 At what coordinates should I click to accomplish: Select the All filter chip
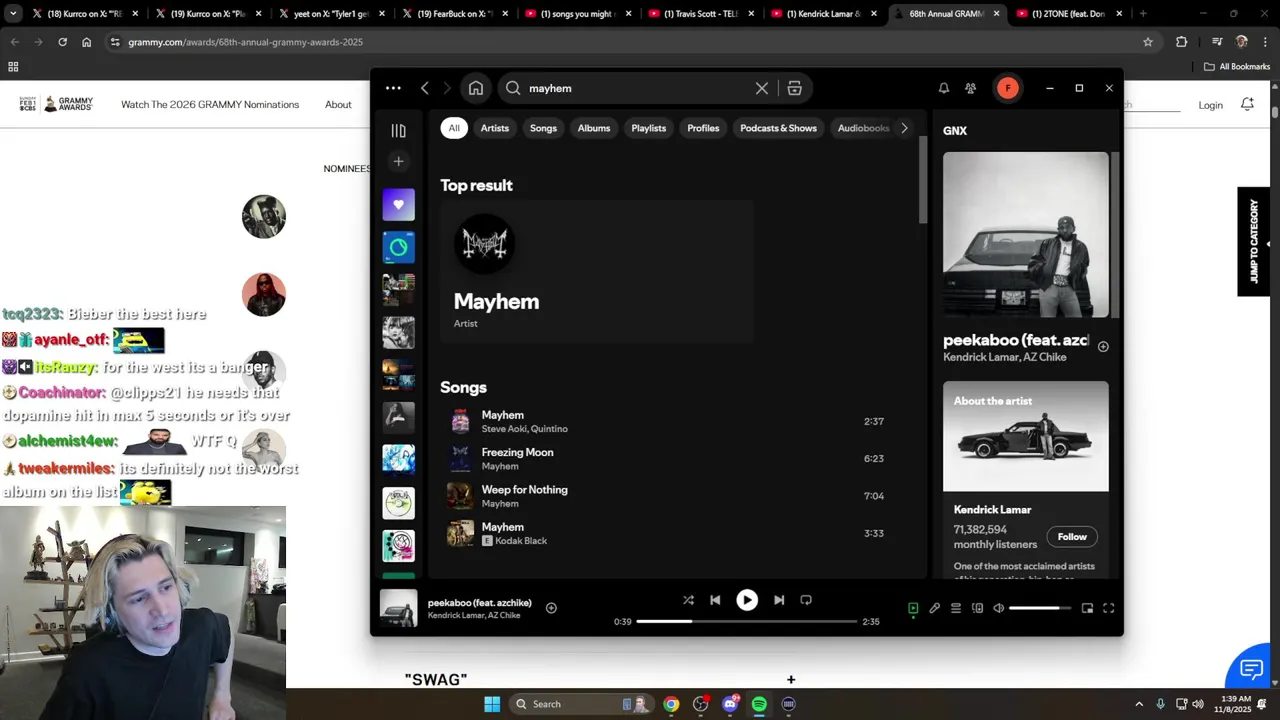point(454,128)
